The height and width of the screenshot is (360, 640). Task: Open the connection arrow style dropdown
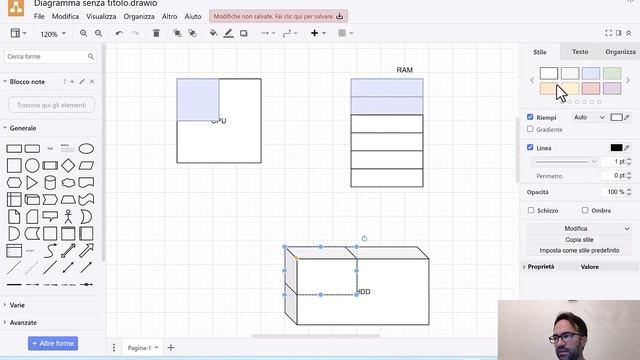click(268, 33)
